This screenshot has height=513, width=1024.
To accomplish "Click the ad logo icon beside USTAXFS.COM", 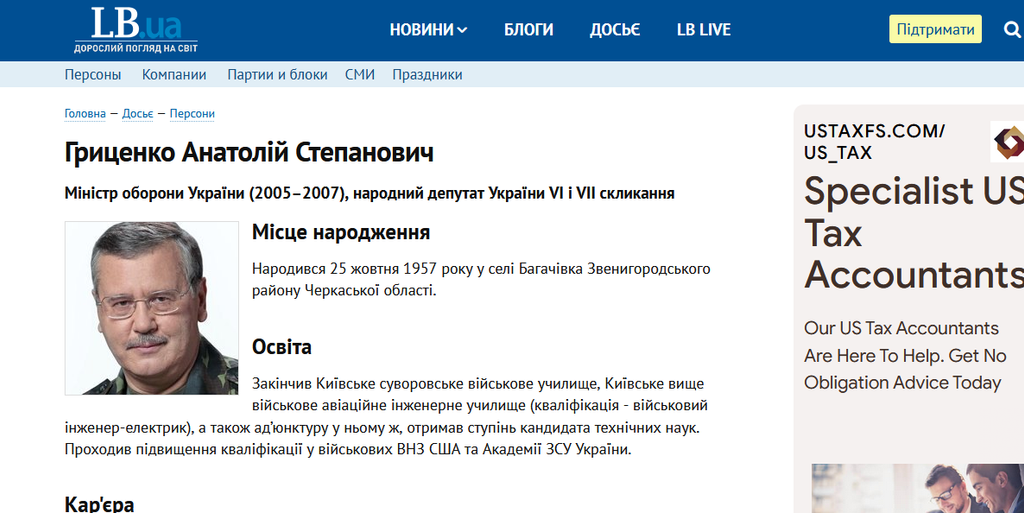I will 1008,141.
